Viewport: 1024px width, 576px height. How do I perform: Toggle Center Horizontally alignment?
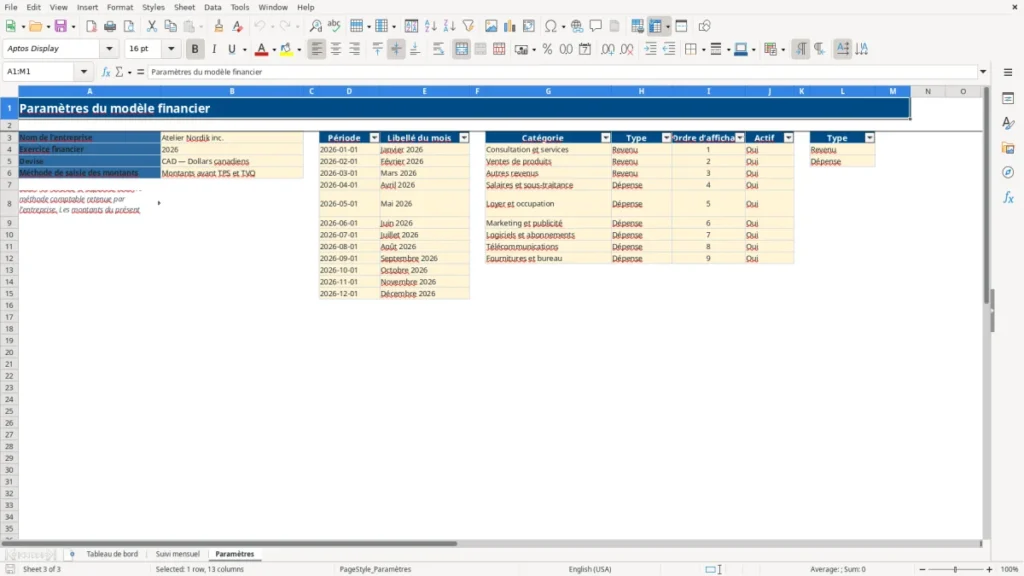[x=336, y=49]
